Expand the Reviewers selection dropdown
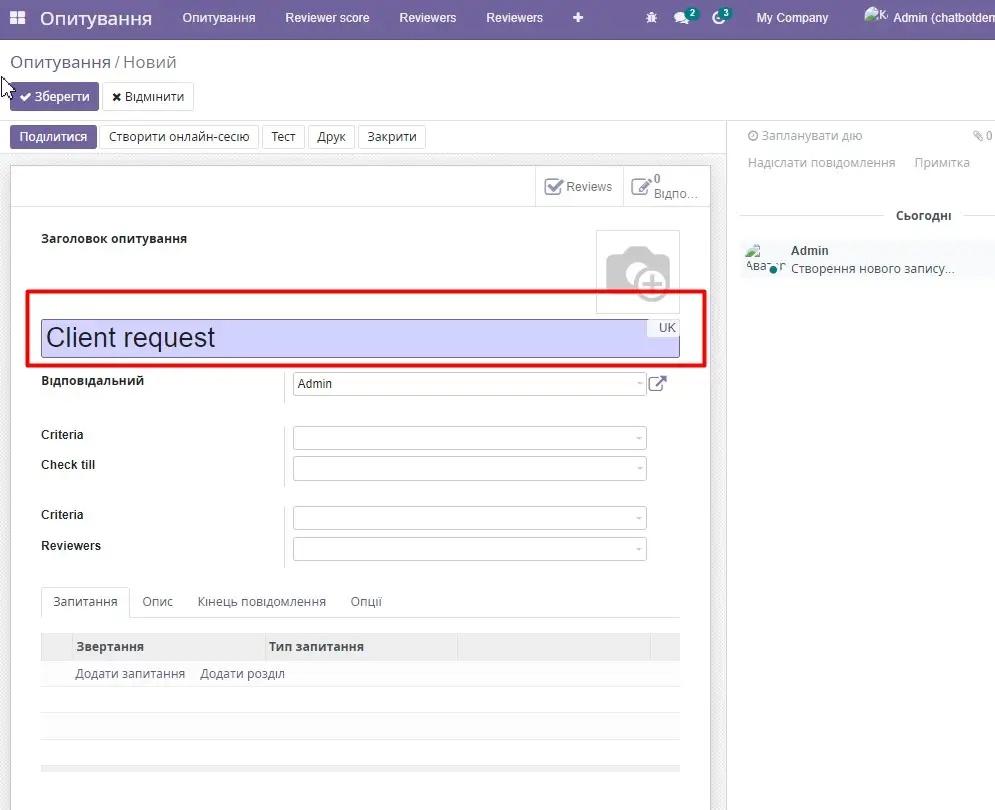This screenshot has height=810, width=995. (x=638, y=548)
